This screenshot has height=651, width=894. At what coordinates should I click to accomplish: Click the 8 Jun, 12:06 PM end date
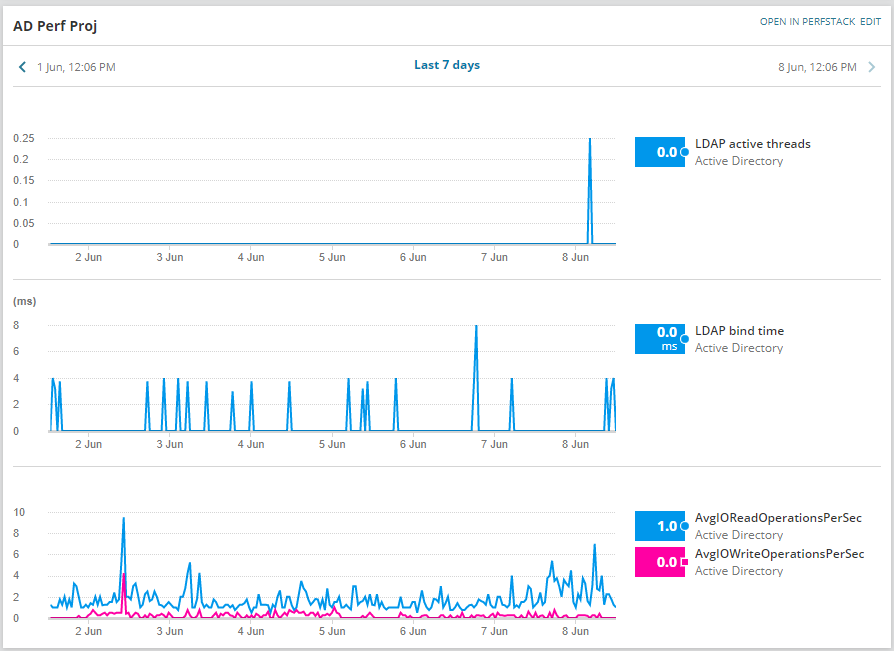click(818, 67)
